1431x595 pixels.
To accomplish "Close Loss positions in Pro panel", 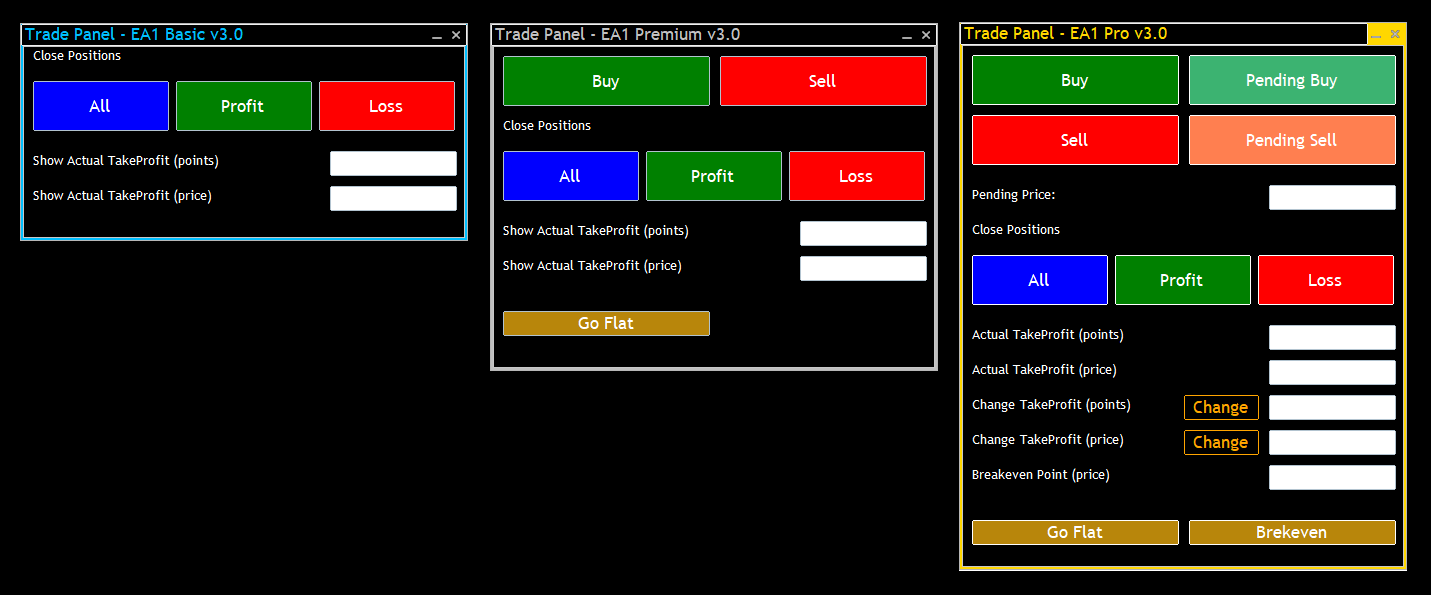I will coord(1325,280).
